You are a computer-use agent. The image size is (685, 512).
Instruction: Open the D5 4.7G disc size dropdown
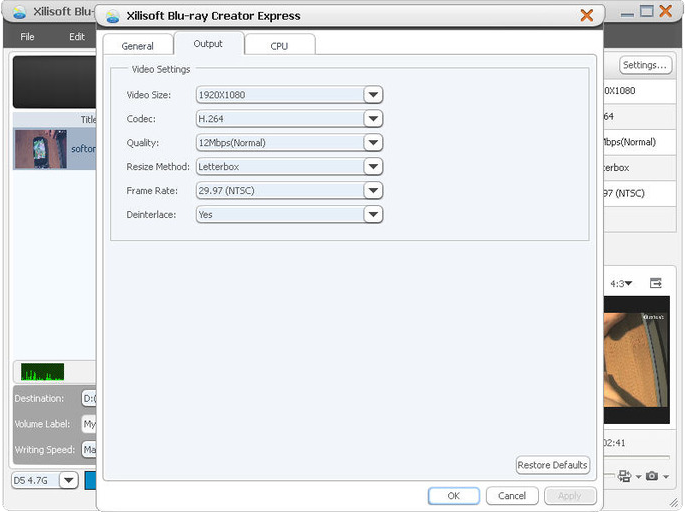[x=69, y=481]
